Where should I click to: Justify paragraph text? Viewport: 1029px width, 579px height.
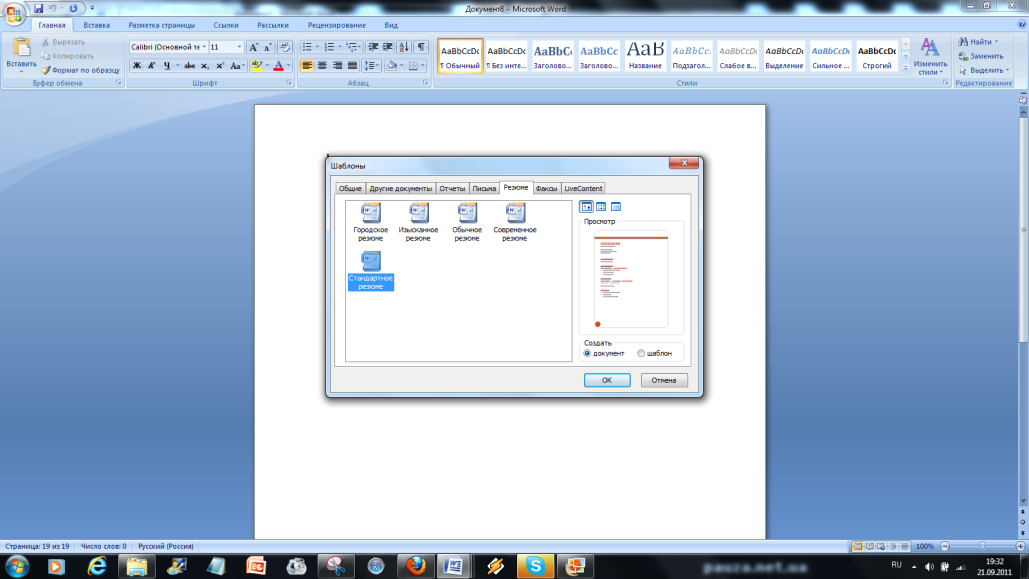[352, 66]
